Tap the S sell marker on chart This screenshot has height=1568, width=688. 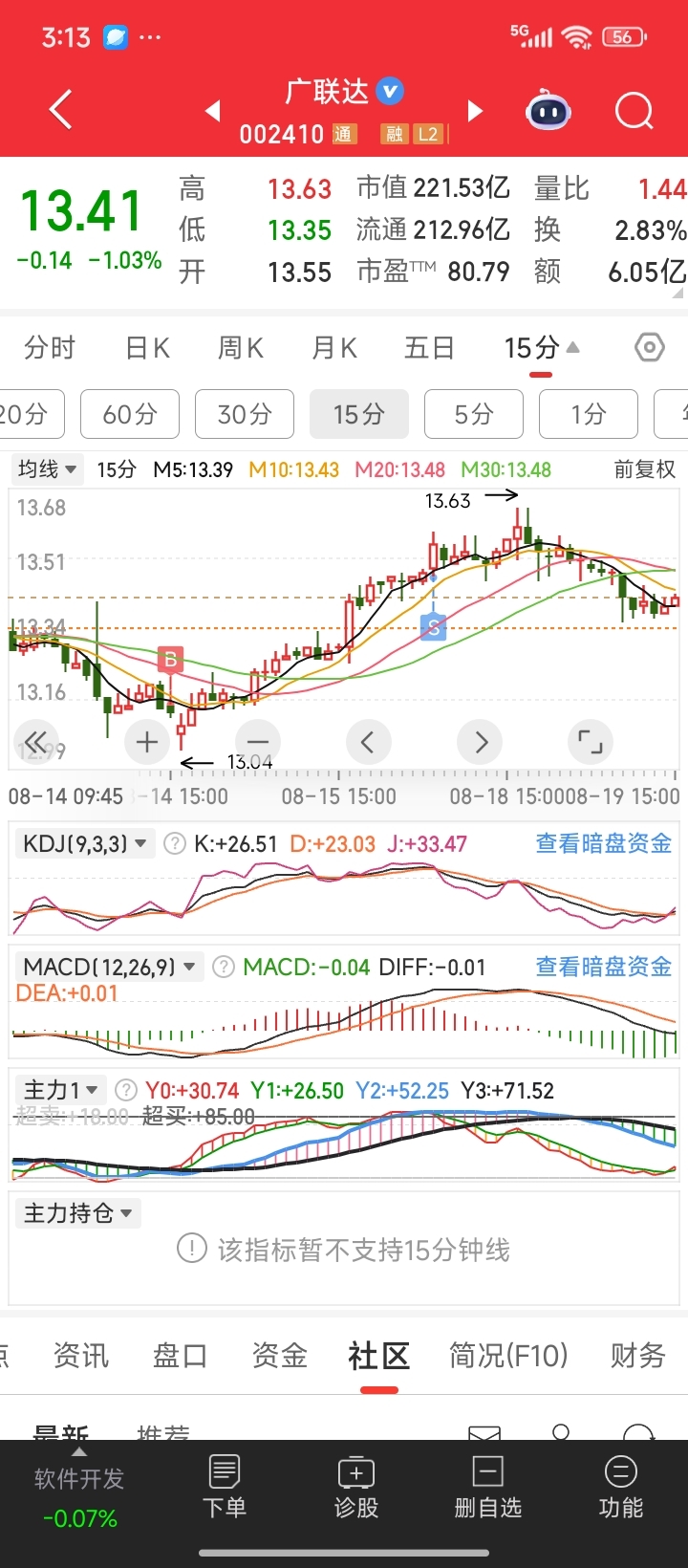pos(434,627)
